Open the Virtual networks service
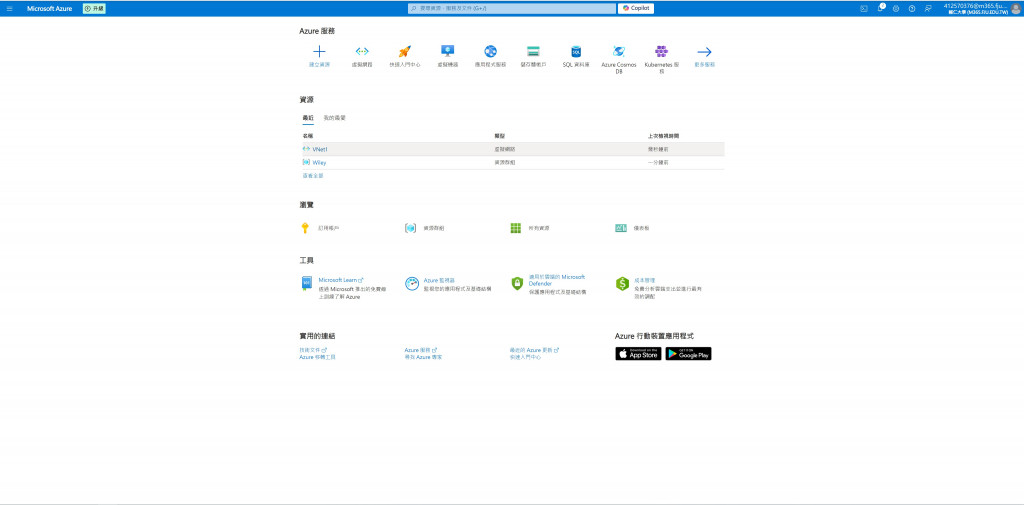1024x505 pixels. tap(362, 52)
